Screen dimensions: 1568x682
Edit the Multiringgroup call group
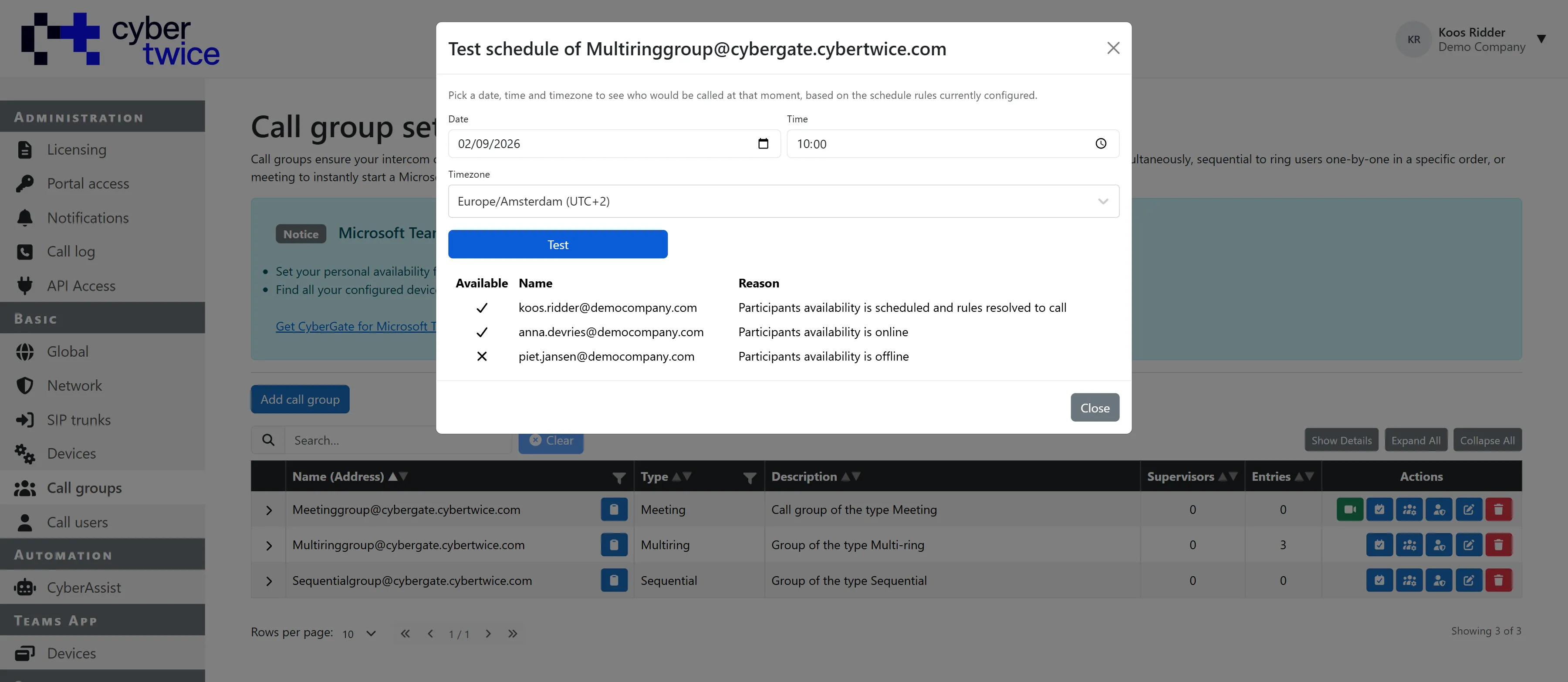pyautogui.click(x=1469, y=545)
